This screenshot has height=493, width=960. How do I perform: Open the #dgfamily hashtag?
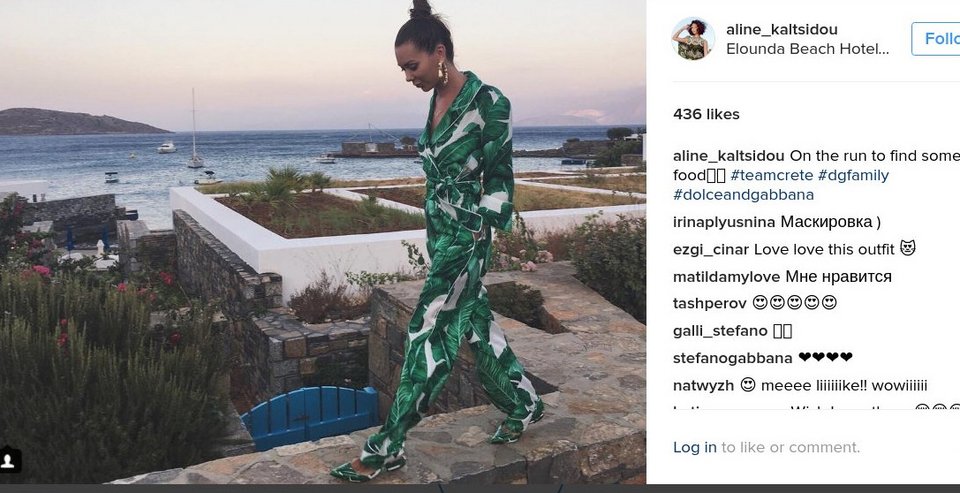[x=853, y=175]
